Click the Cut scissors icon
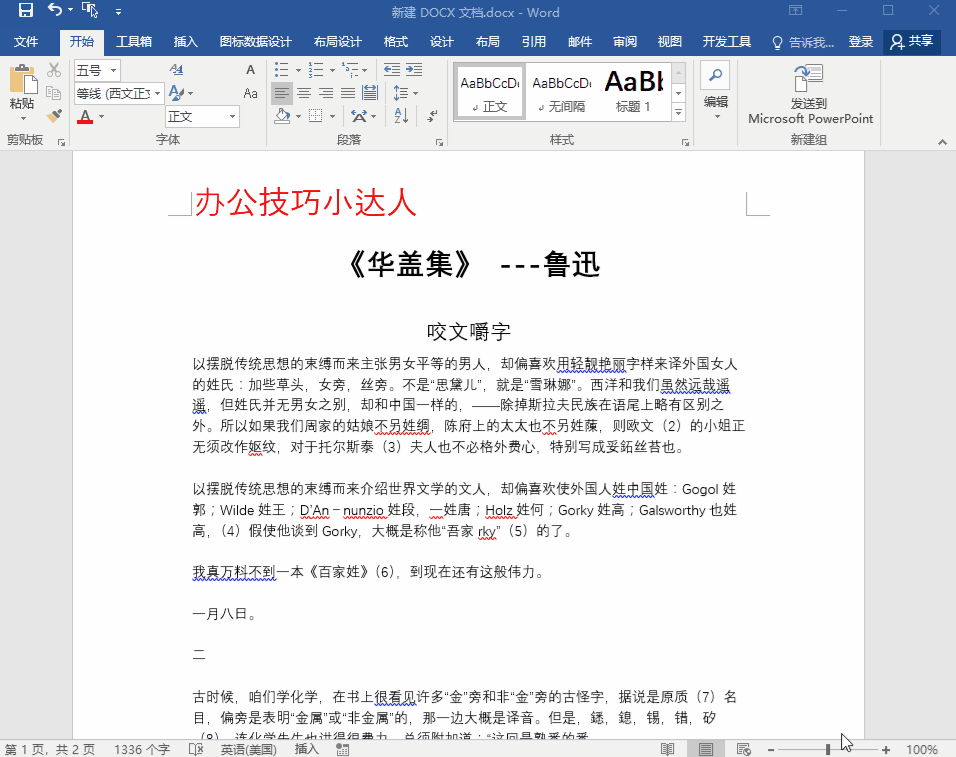Viewport: 956px width, 757px height. pos(54,70)
